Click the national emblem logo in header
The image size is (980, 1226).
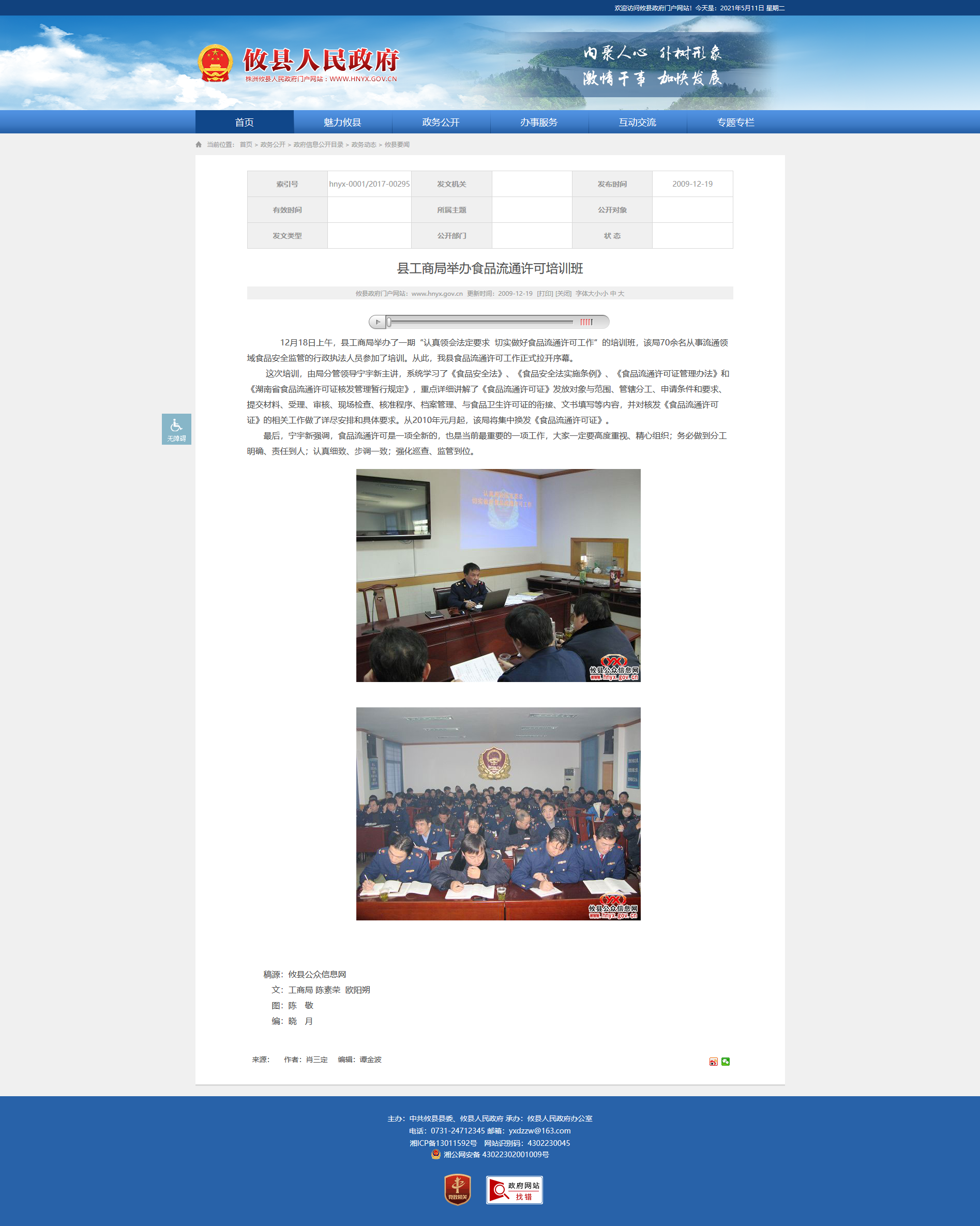point(215,63)
